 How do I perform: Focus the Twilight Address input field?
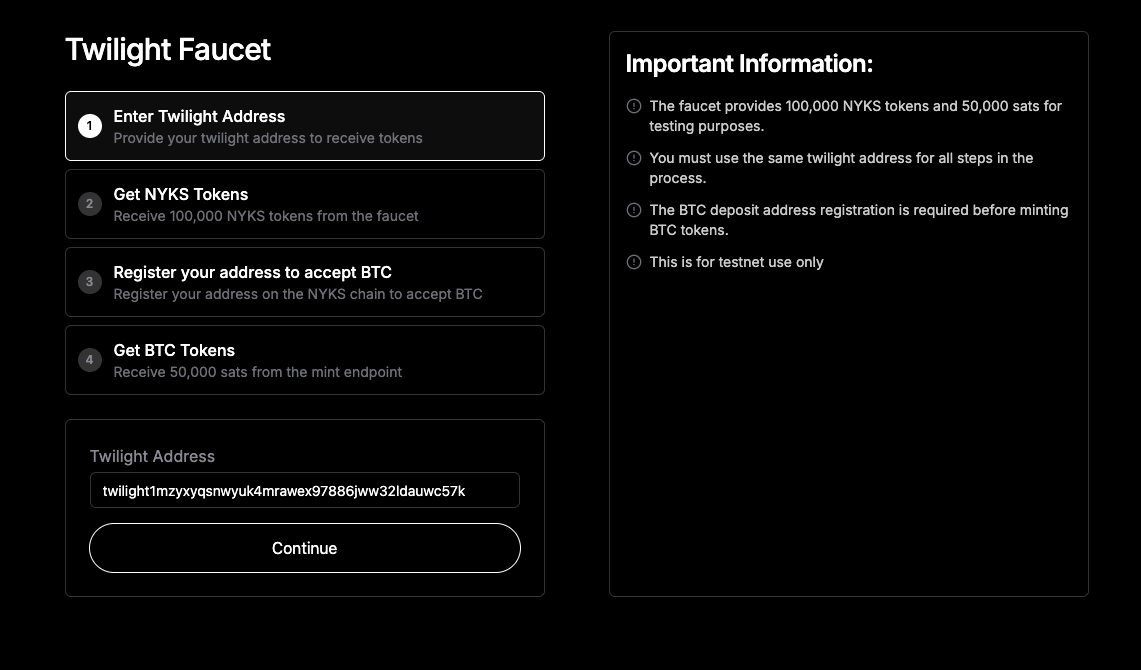click(305, 491)
